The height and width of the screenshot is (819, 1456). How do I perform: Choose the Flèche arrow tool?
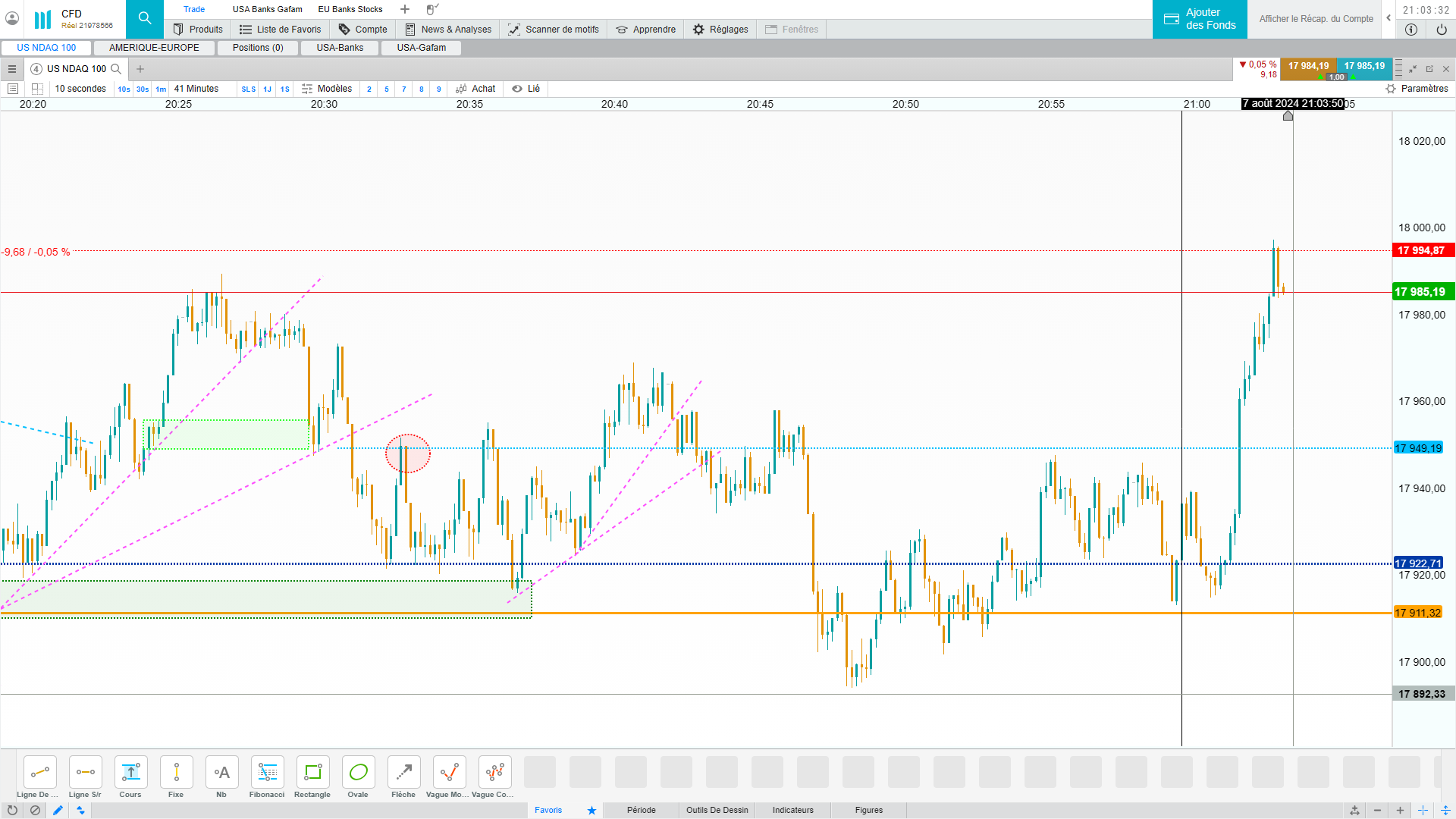tap(403, 773)
